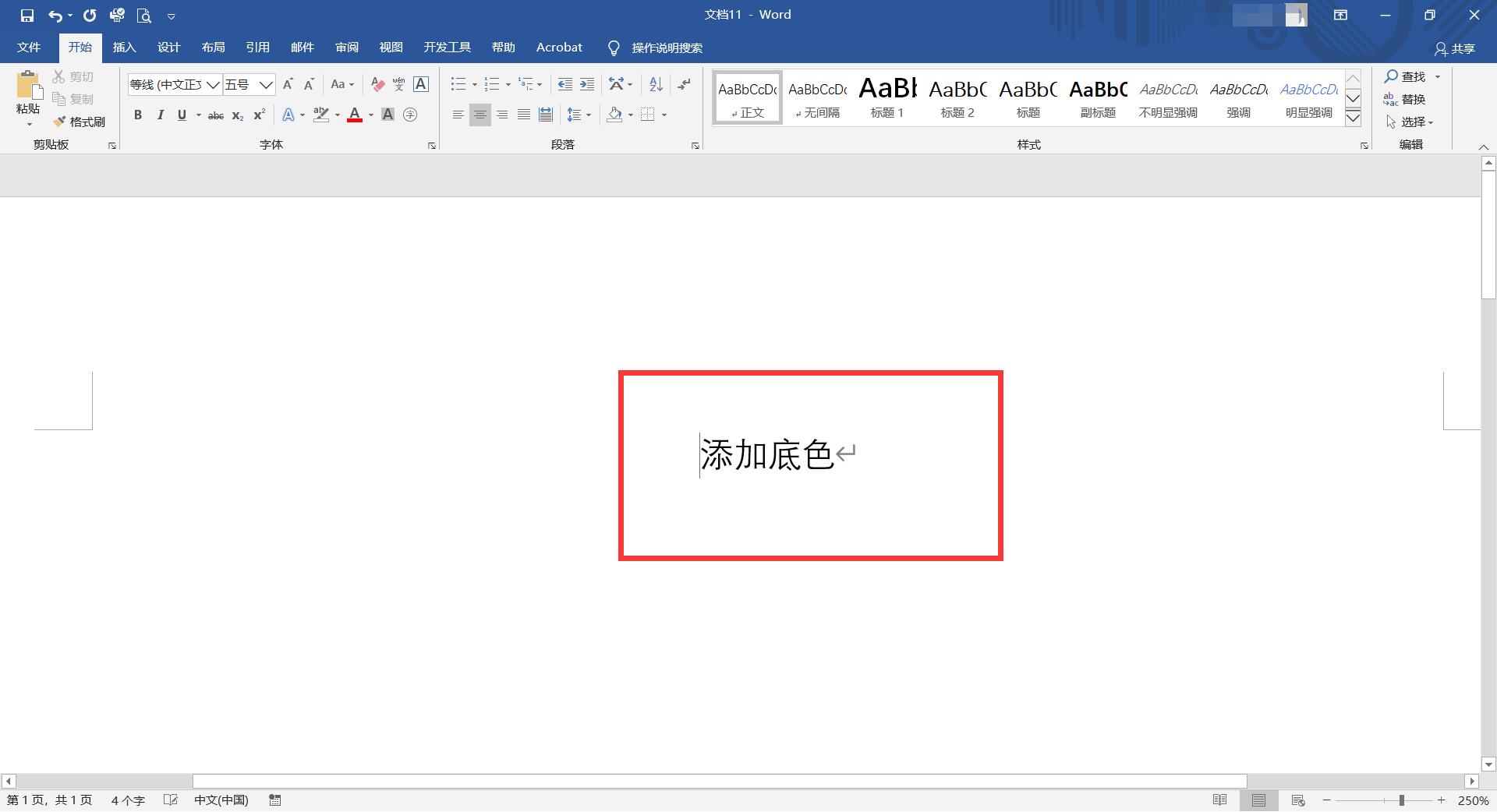Align paragraph to the right
The height and width of the screenshot is (812, 1497).
pos(502,115)
